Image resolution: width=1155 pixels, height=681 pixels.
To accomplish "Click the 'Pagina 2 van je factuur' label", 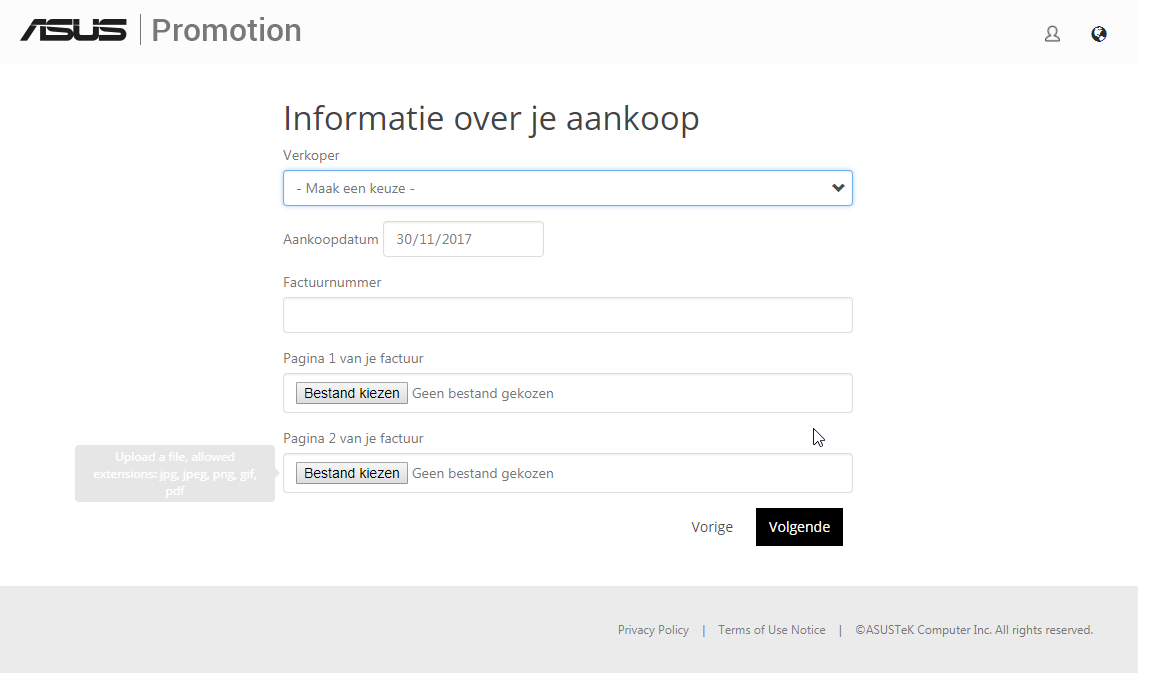I will coord(354,439).
